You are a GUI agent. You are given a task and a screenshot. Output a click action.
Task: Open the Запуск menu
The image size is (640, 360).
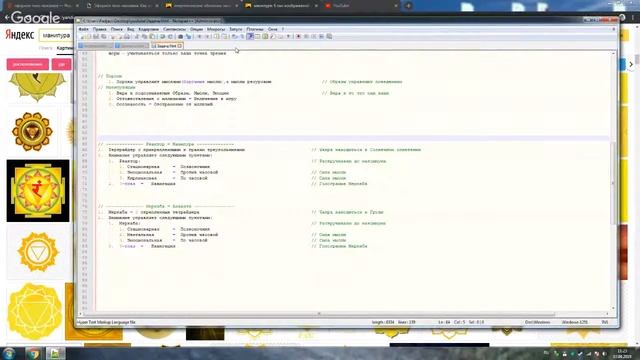(x=236, y=29)
